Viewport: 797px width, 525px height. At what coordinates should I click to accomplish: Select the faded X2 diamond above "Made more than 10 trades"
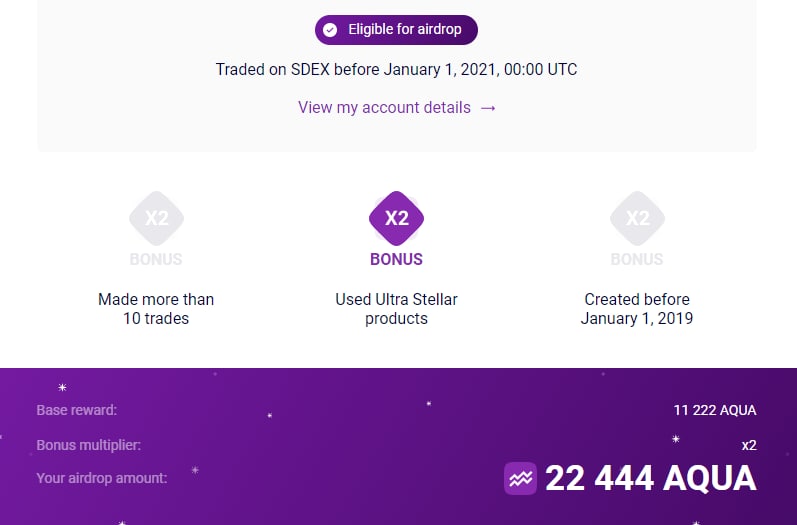click(156, 217)
